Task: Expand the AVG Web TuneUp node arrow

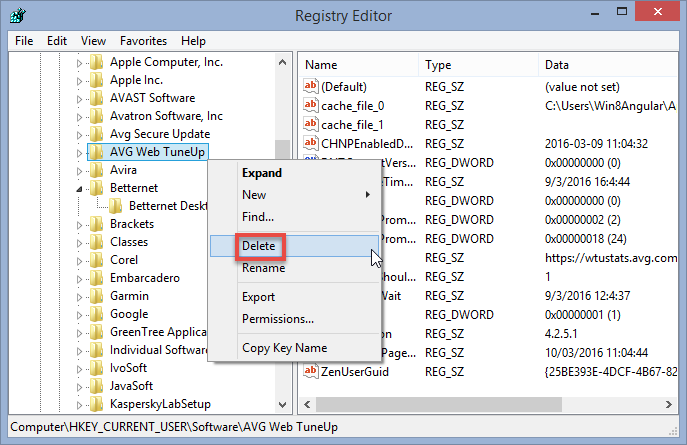Action: 79,153
